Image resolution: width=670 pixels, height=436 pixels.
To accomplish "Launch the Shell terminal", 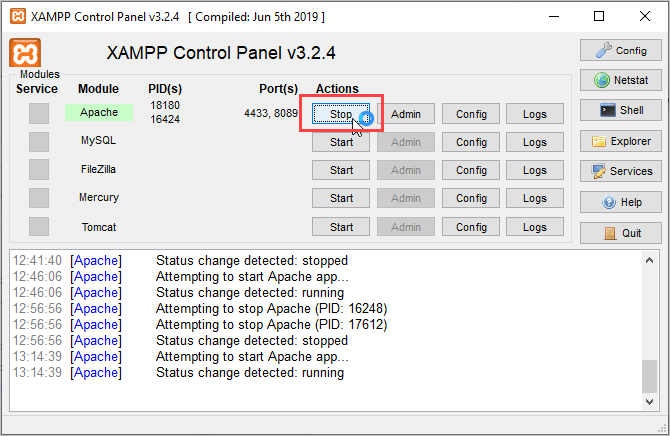I will [620, 110].
